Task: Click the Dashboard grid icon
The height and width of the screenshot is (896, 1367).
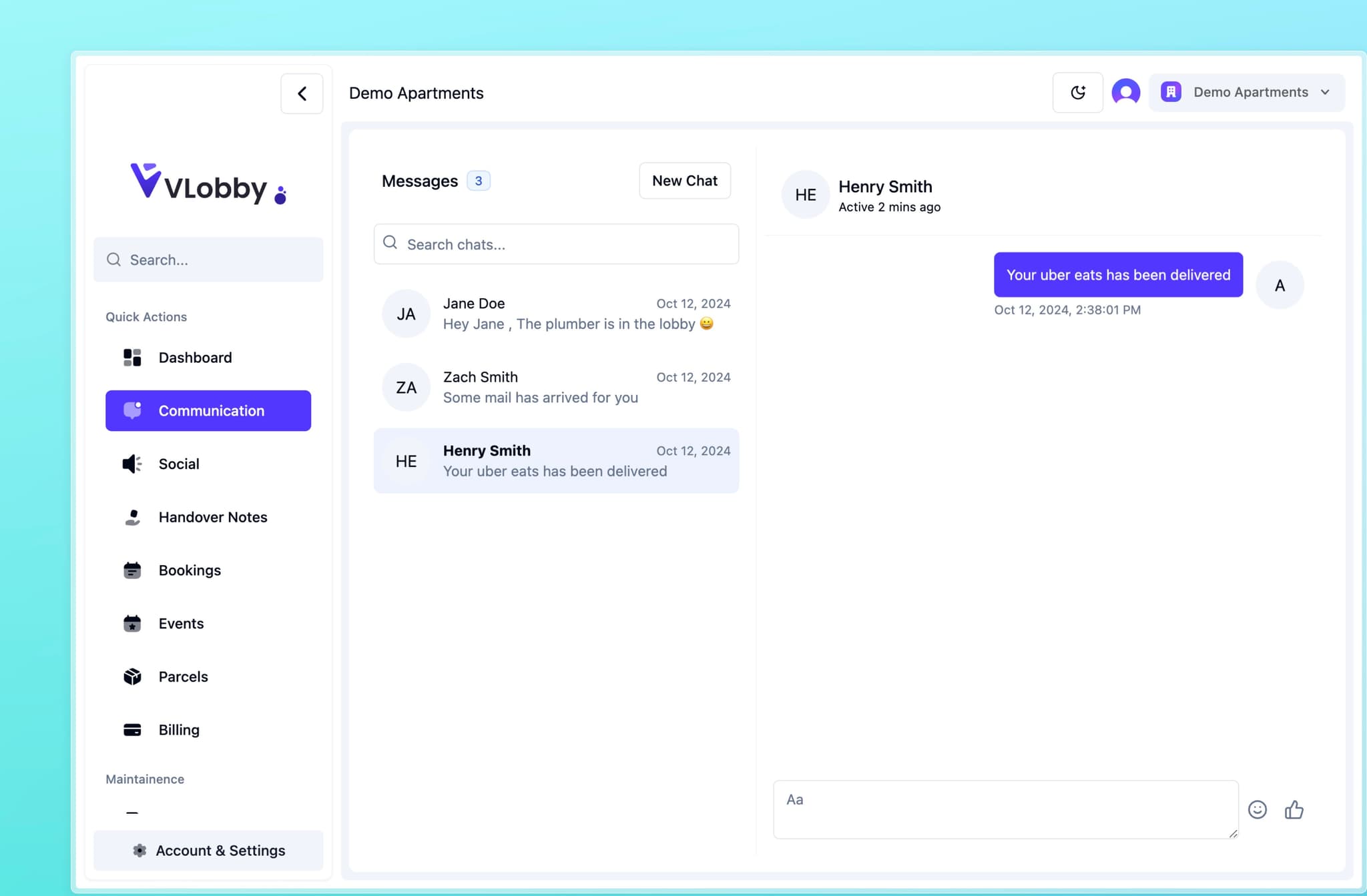Action: tap(132, 358)
